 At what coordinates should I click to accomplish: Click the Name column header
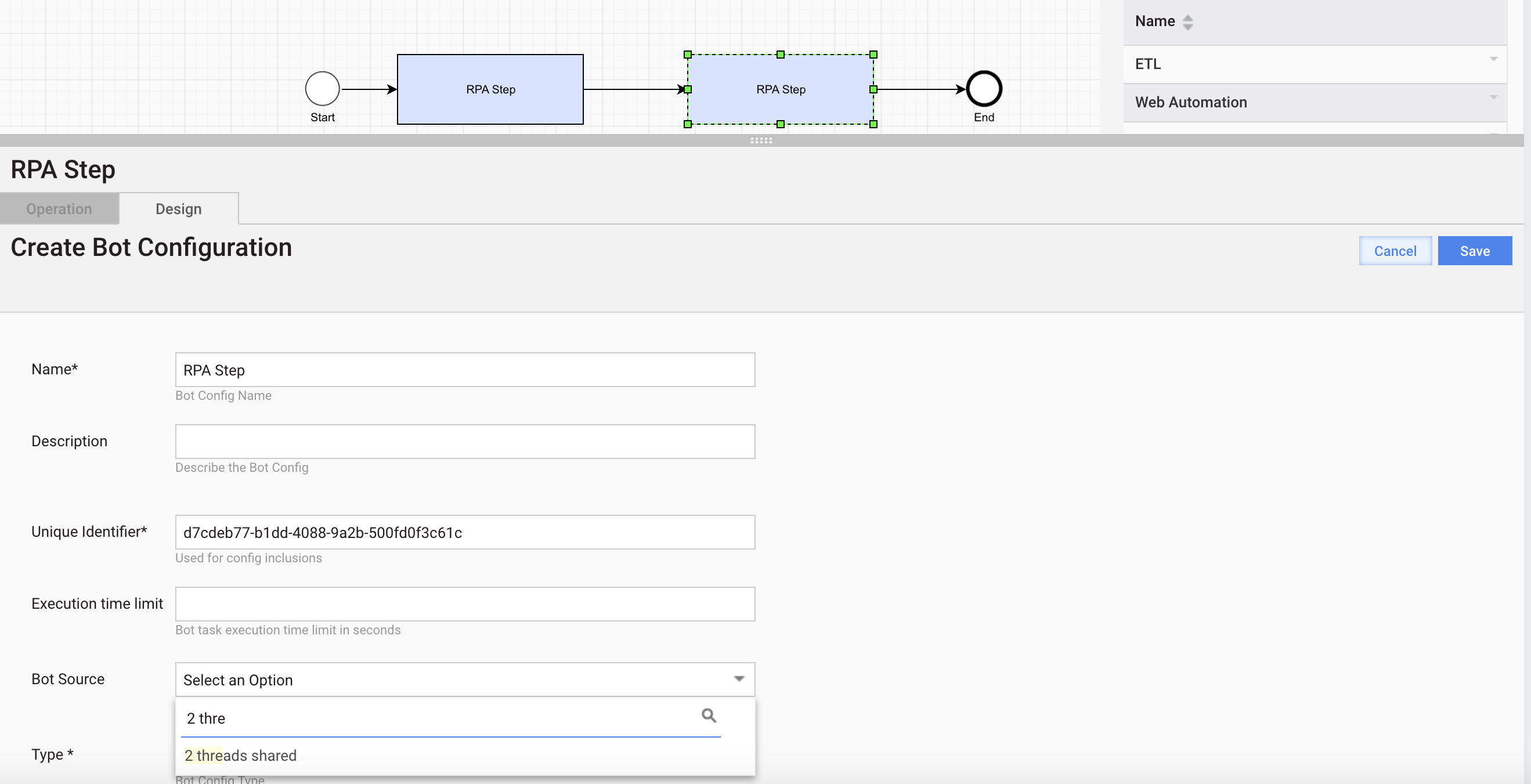tap(1155, 21)
